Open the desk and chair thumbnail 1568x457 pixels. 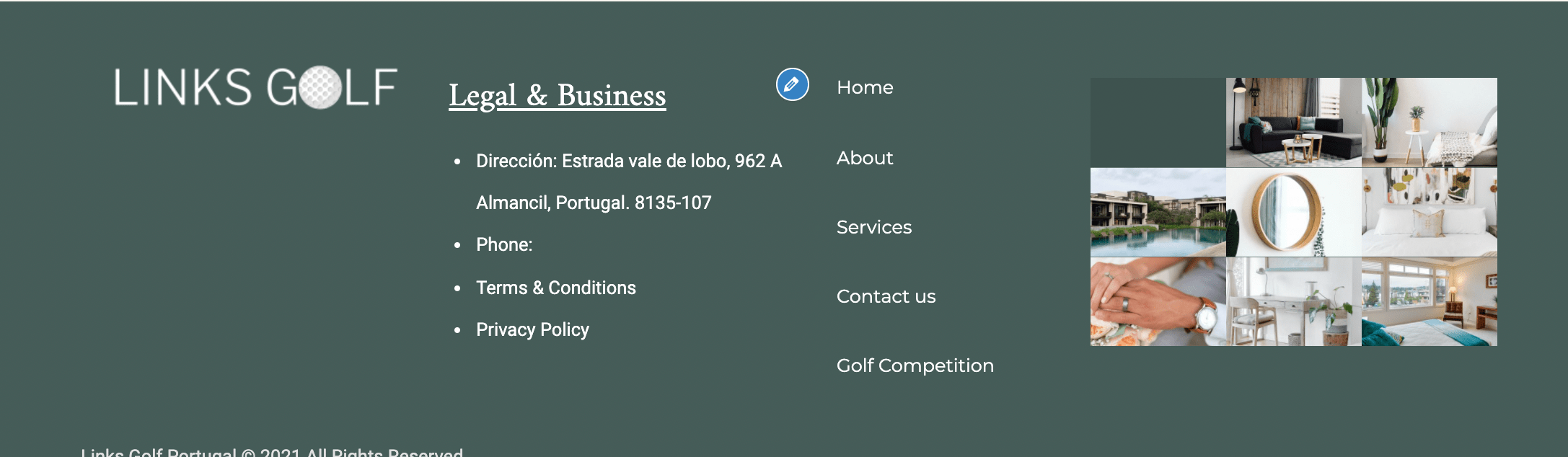1294,302
